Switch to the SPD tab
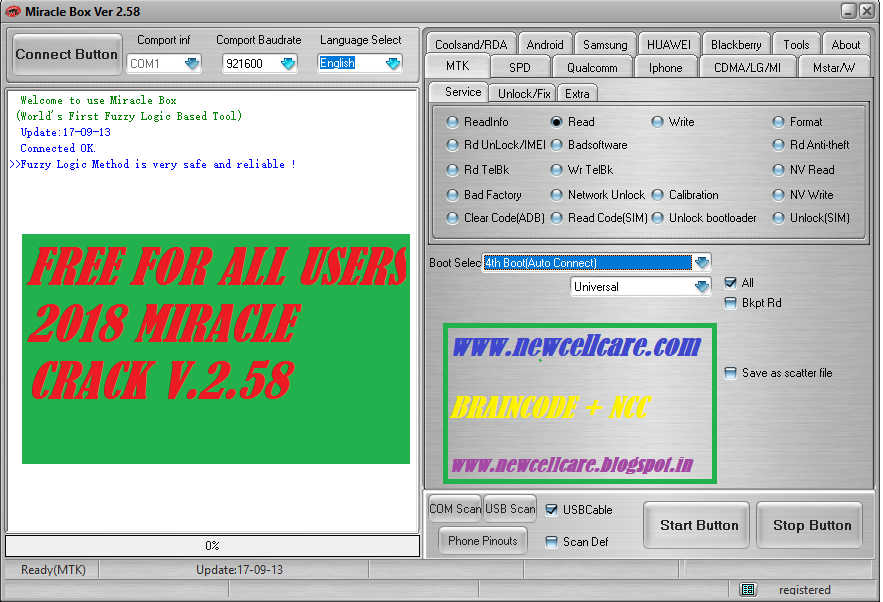This screenshot has height=602, width=883. 520,68
